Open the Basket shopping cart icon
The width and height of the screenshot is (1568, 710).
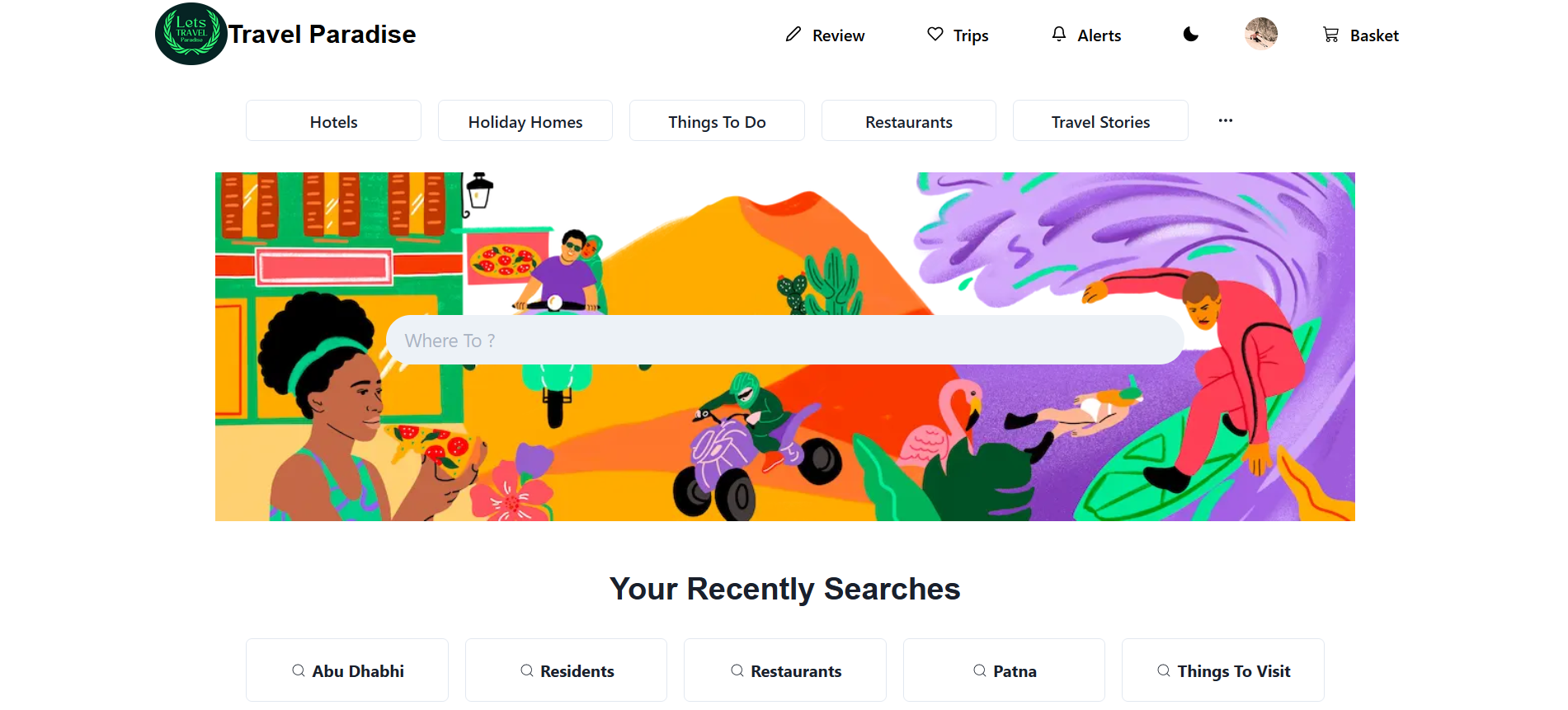[x=1330, y=35]
